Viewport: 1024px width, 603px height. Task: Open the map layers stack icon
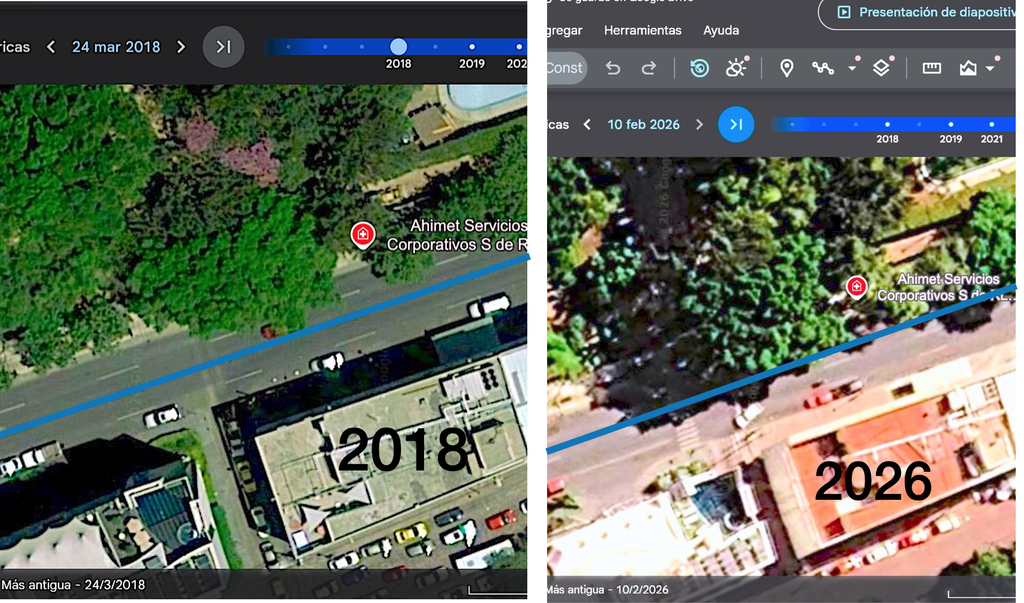click(881, 68)
